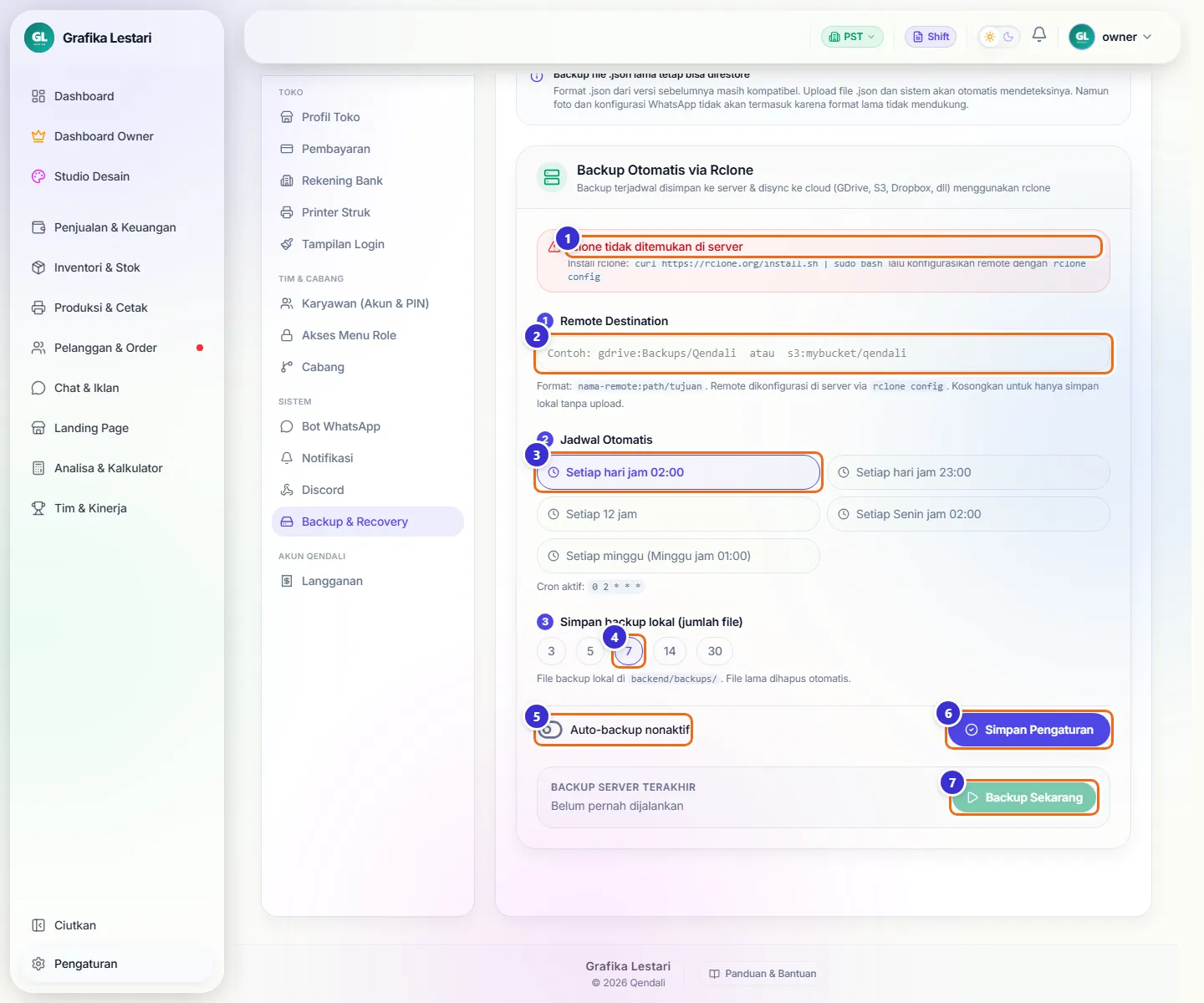Click the Rekening Bank building icon

pyautogui.click(x=287, y=181)
